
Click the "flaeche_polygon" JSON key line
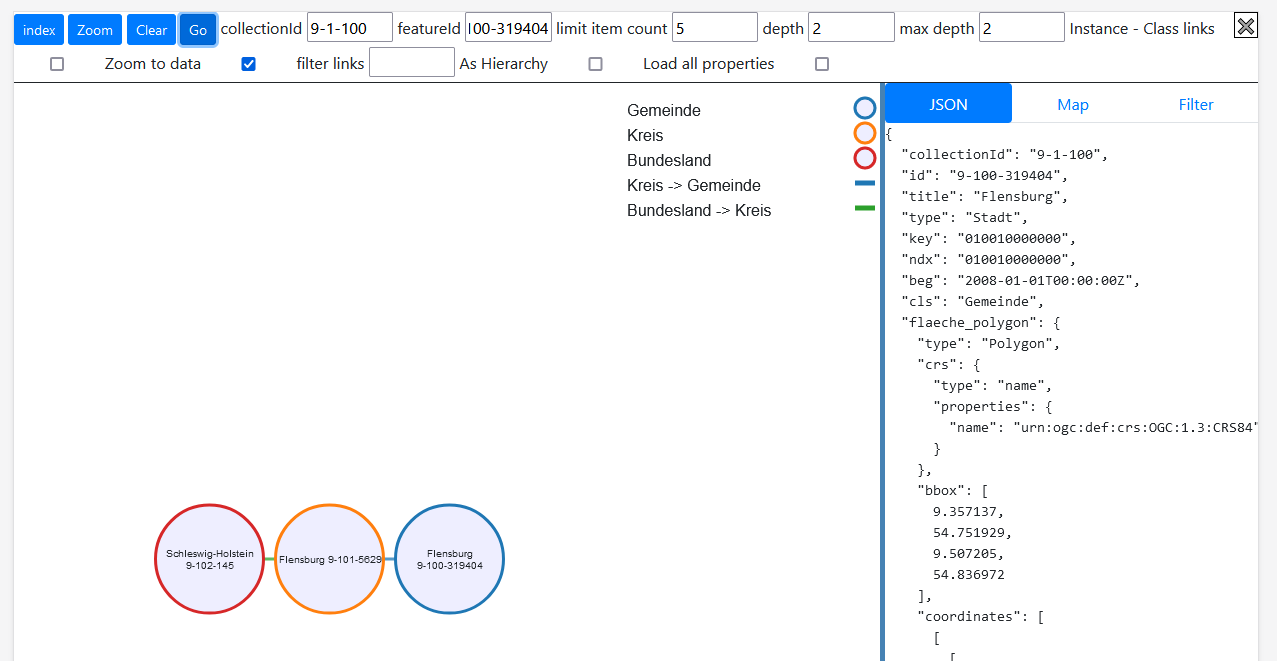(981, 322)
